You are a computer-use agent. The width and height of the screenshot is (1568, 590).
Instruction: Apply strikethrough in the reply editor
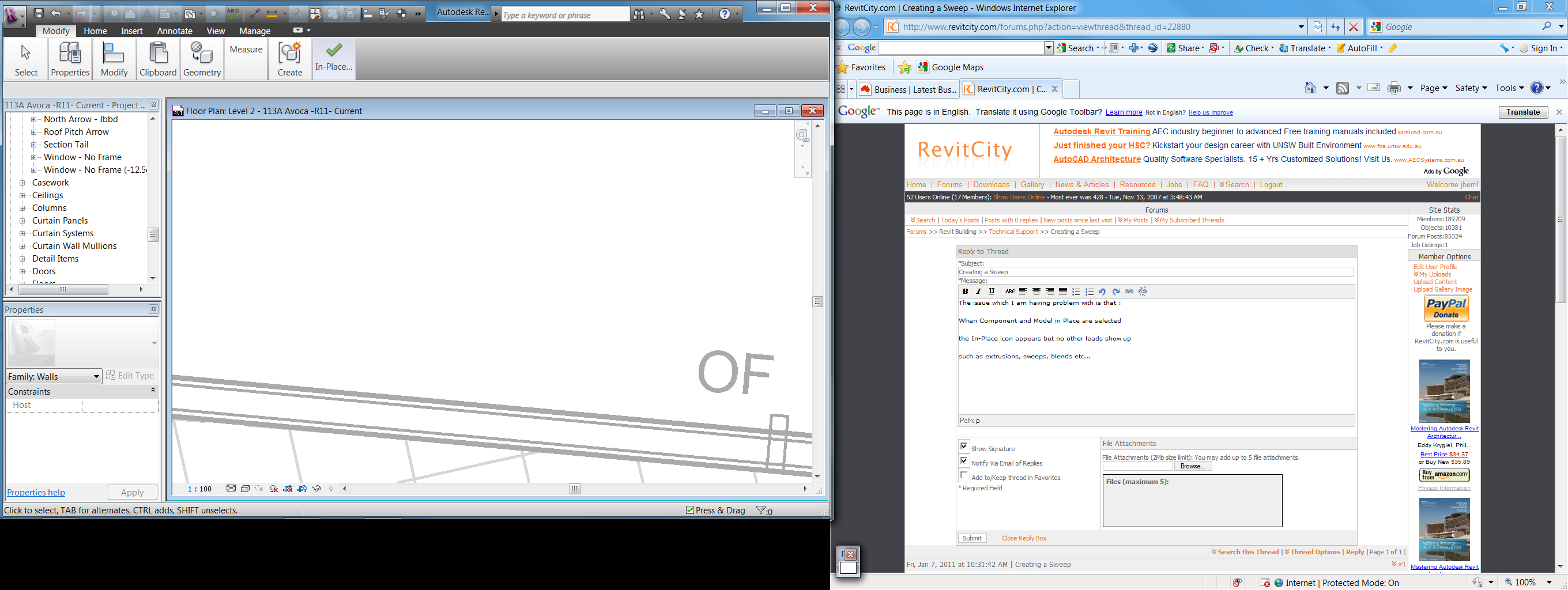1010,292
